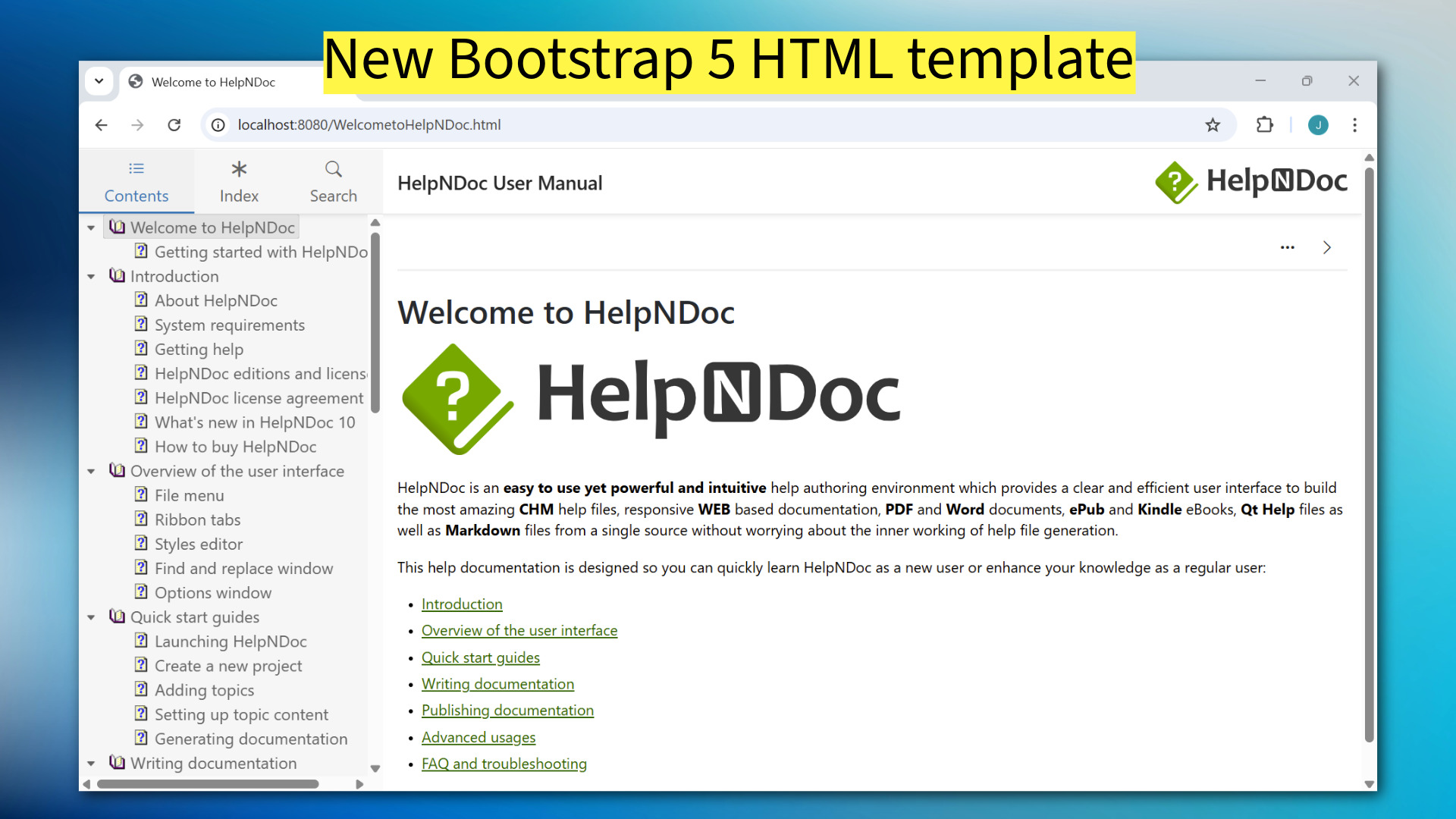Select the Welcome to HelpNDoc browser tab

213,82
